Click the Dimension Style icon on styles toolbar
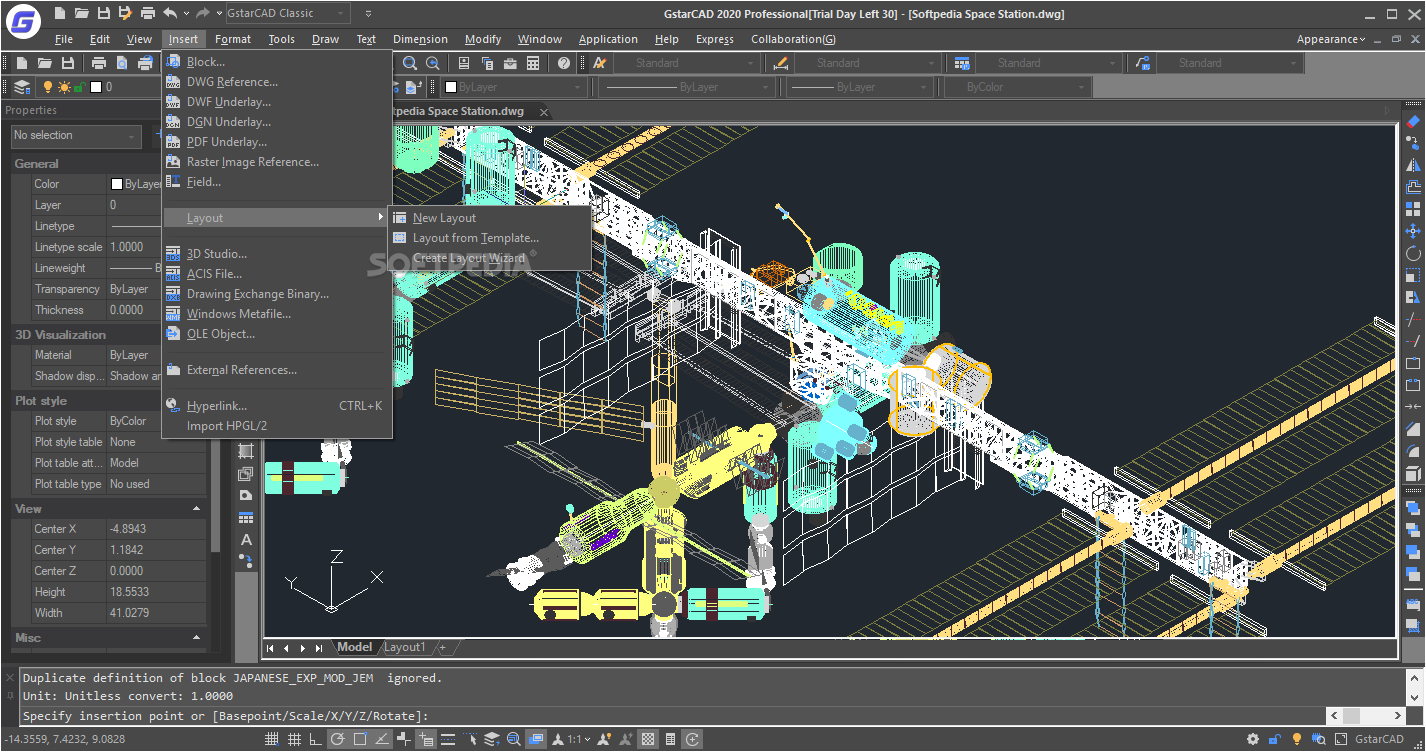This screenshot has width=1426, height=752. (781, 63)
